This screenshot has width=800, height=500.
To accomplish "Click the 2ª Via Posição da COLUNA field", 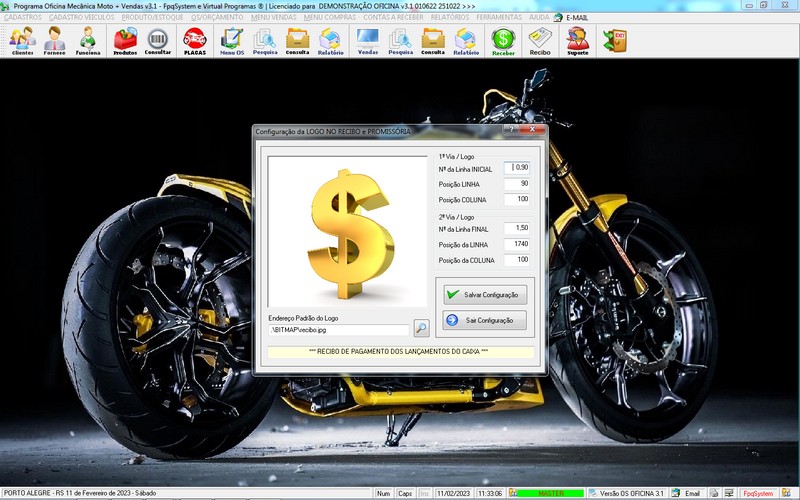I will coord(517,260).
